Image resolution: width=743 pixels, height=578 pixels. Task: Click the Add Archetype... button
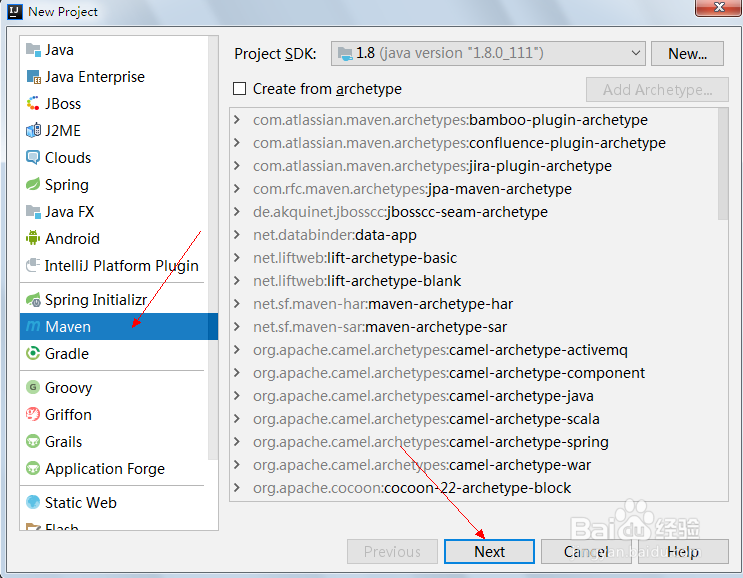(x=657, y=90)
